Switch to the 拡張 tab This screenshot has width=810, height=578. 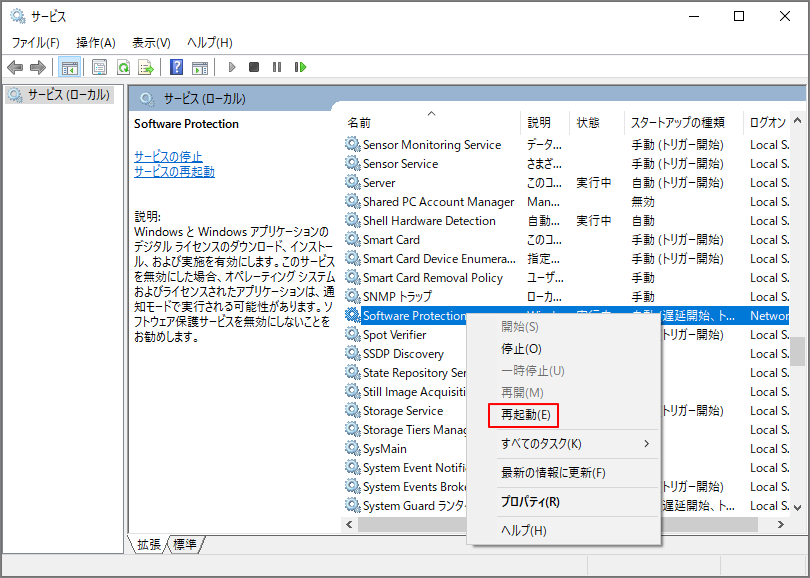click(x=149, y=544)
